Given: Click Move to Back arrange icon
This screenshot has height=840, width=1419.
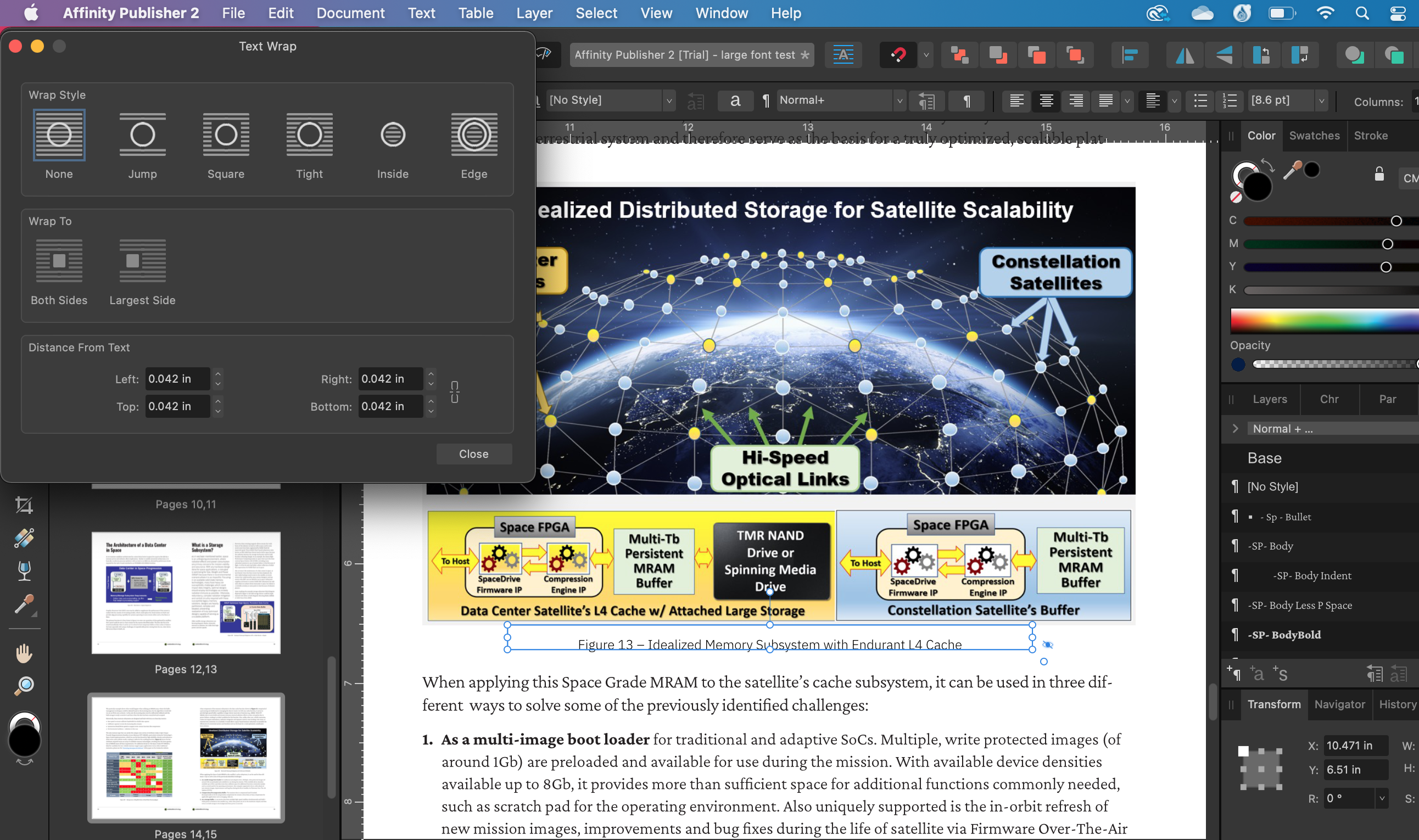Looking at the screenshot, I should tap(959, 55).
